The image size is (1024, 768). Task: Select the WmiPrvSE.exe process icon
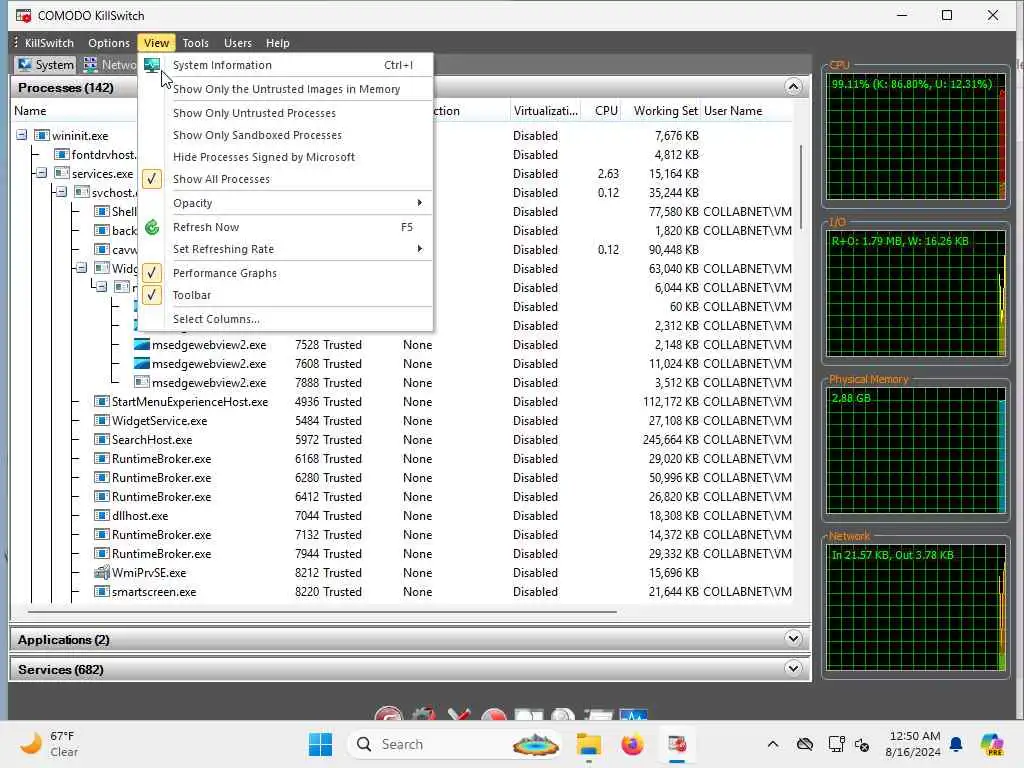pyautogui.click(x=101, y=572)
